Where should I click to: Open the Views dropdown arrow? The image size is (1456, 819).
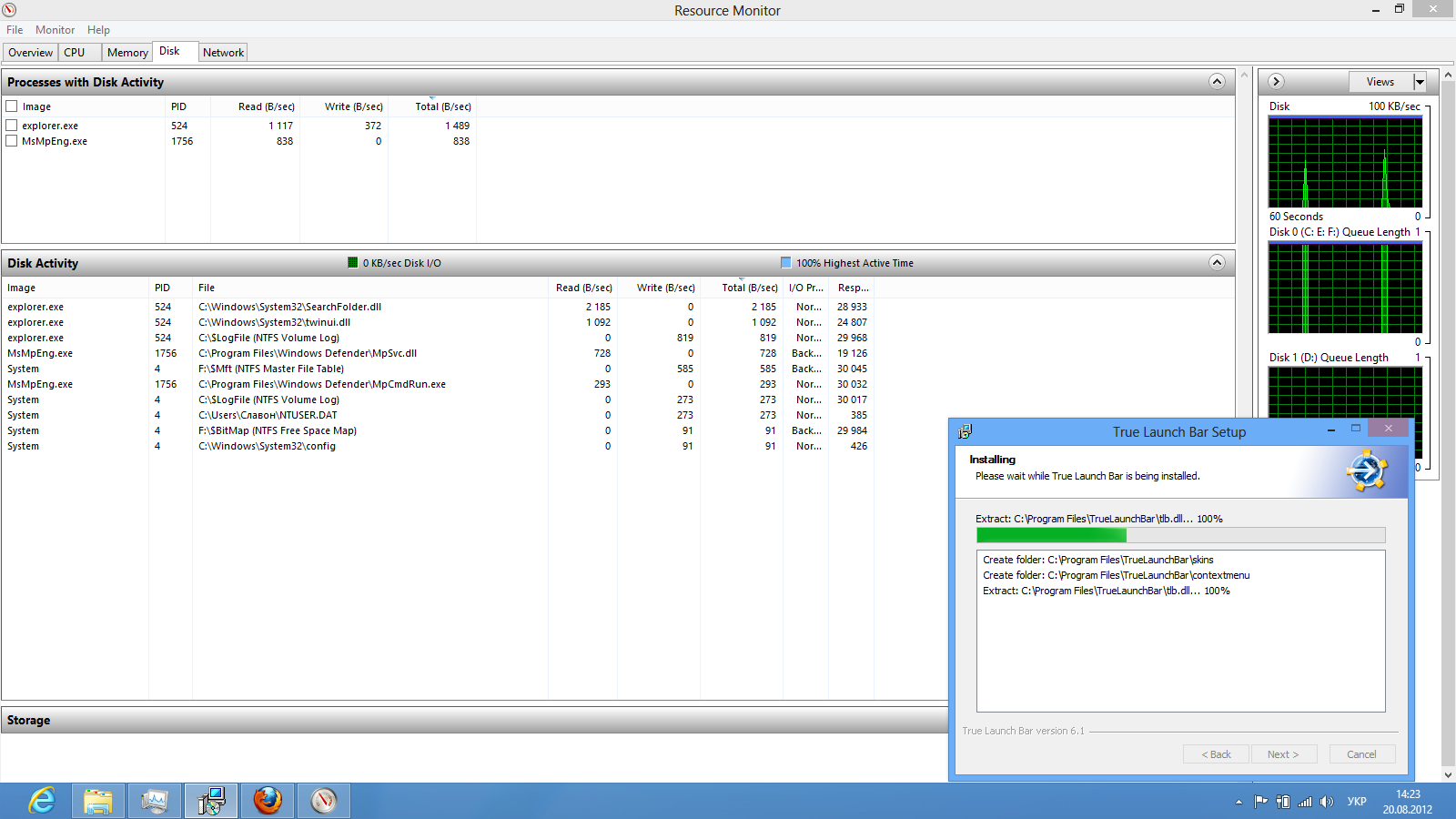pos(1419,82)
